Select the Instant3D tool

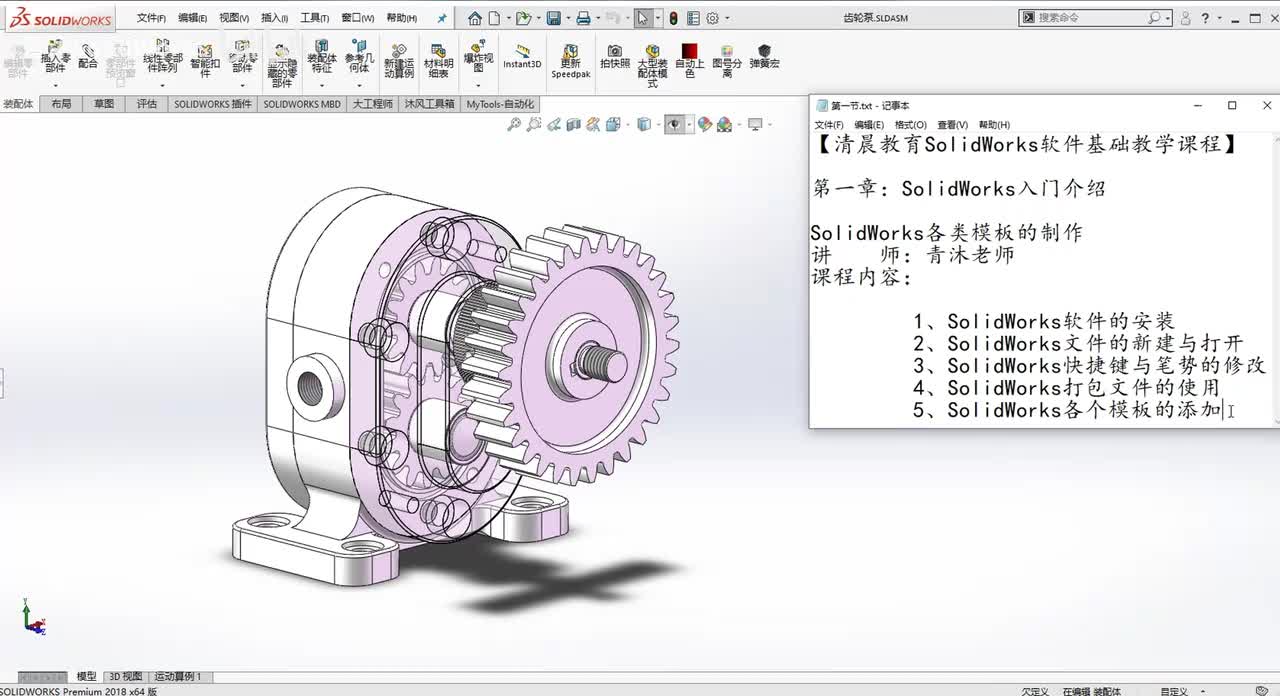(522, 56)
